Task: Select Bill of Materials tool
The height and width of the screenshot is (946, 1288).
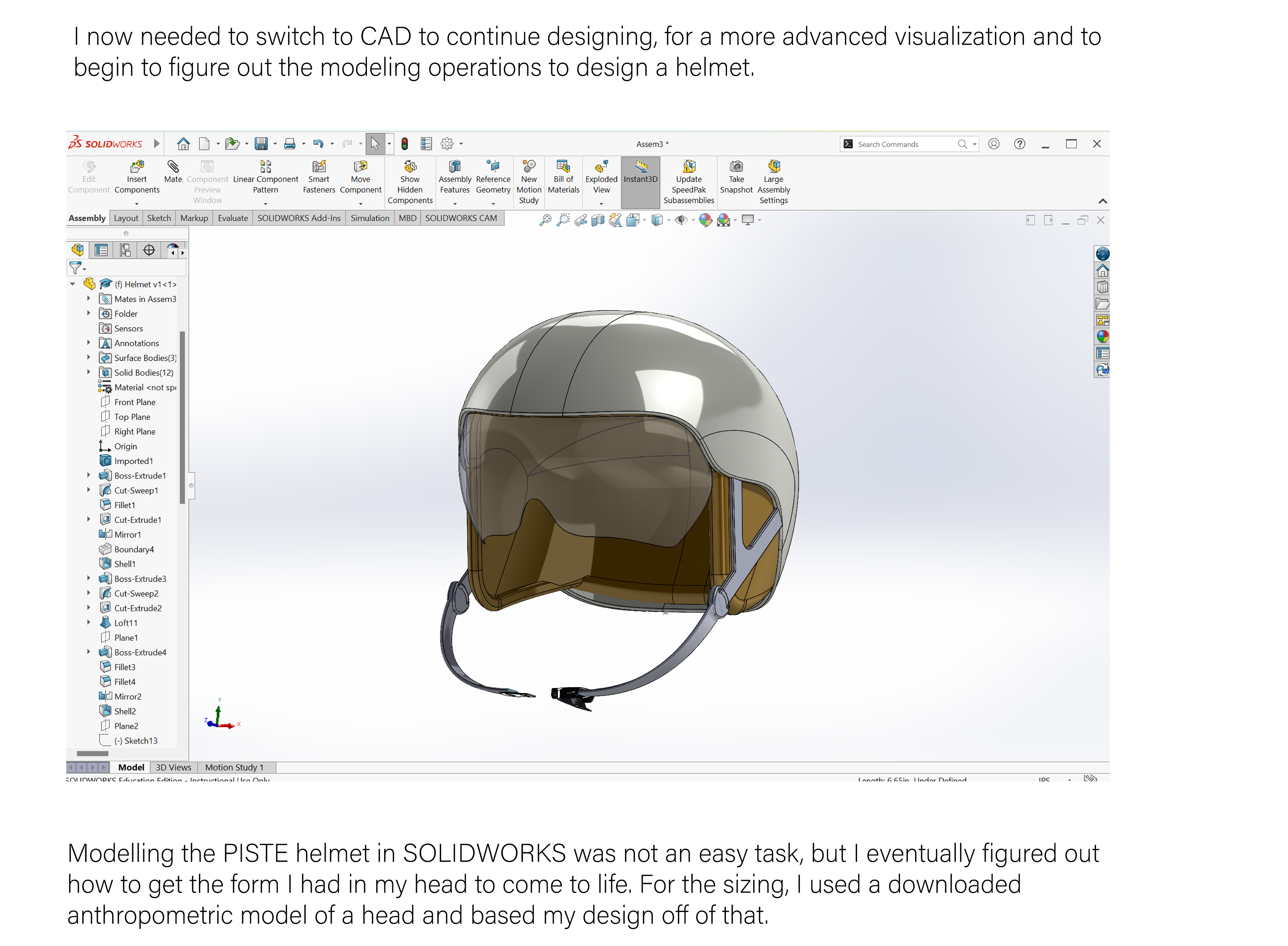Action: (x=563, y=177)
